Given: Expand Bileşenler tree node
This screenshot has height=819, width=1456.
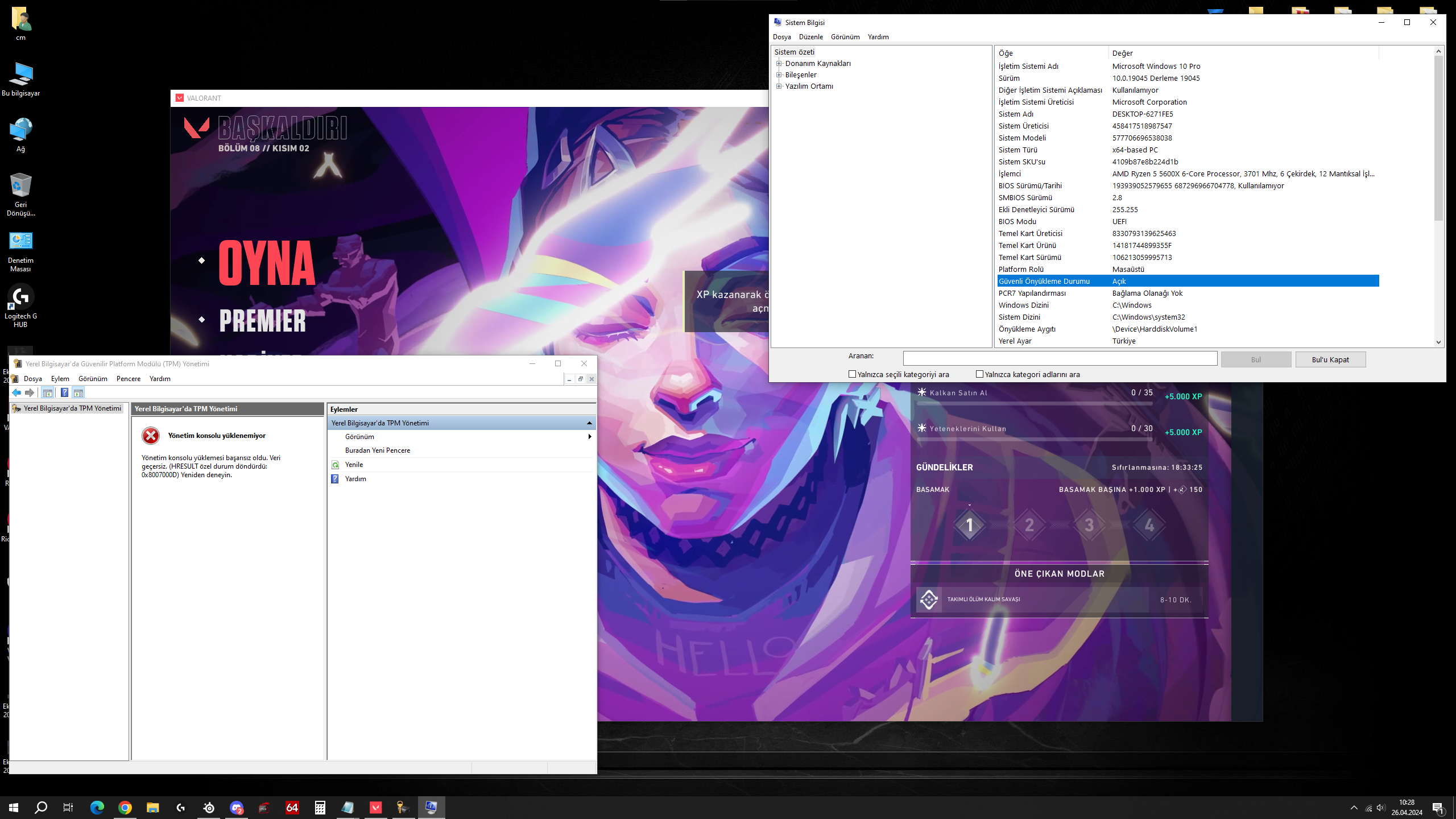Looking at the screenshot, I should [779, 75].
